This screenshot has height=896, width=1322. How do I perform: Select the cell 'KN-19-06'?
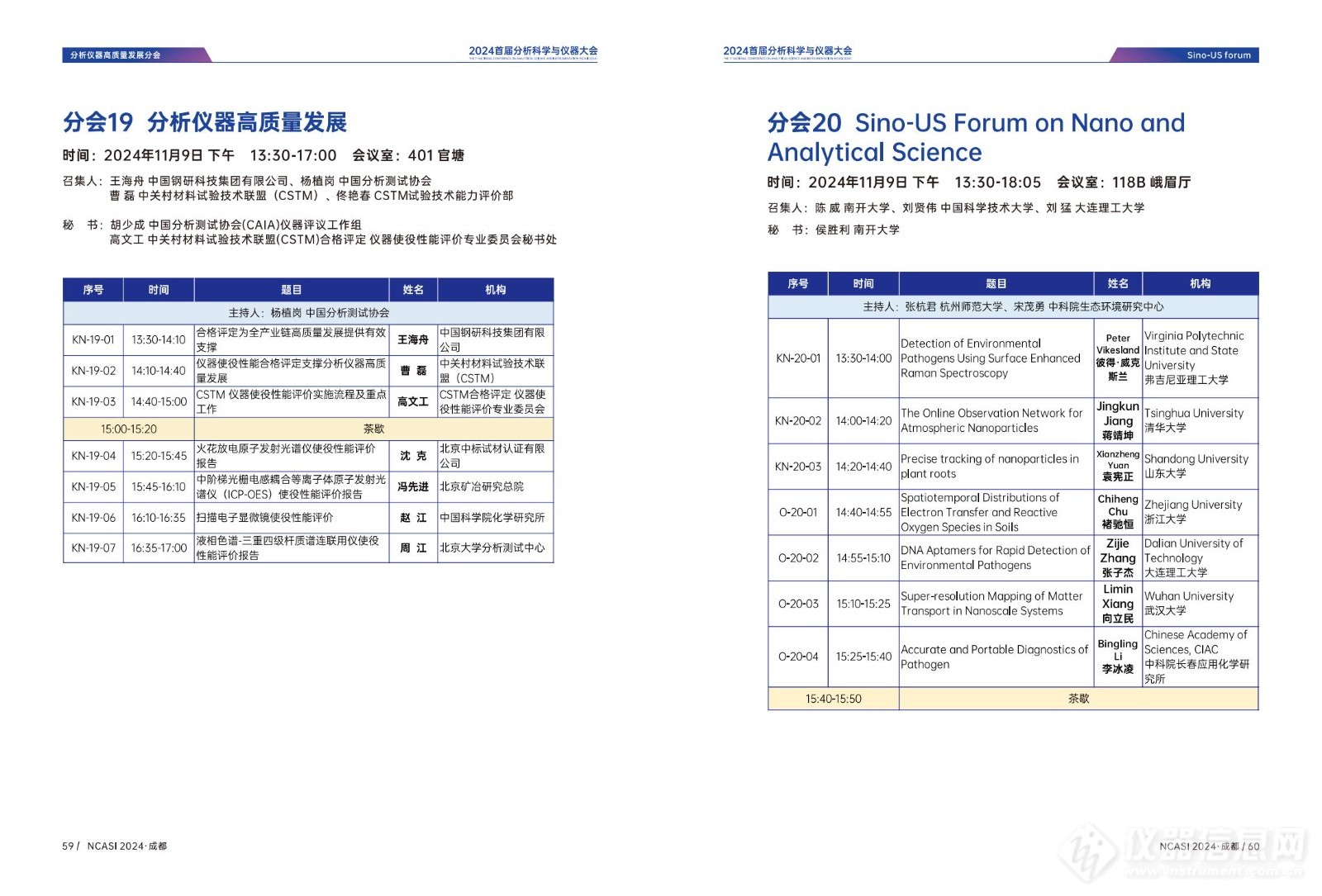(93, 518)
